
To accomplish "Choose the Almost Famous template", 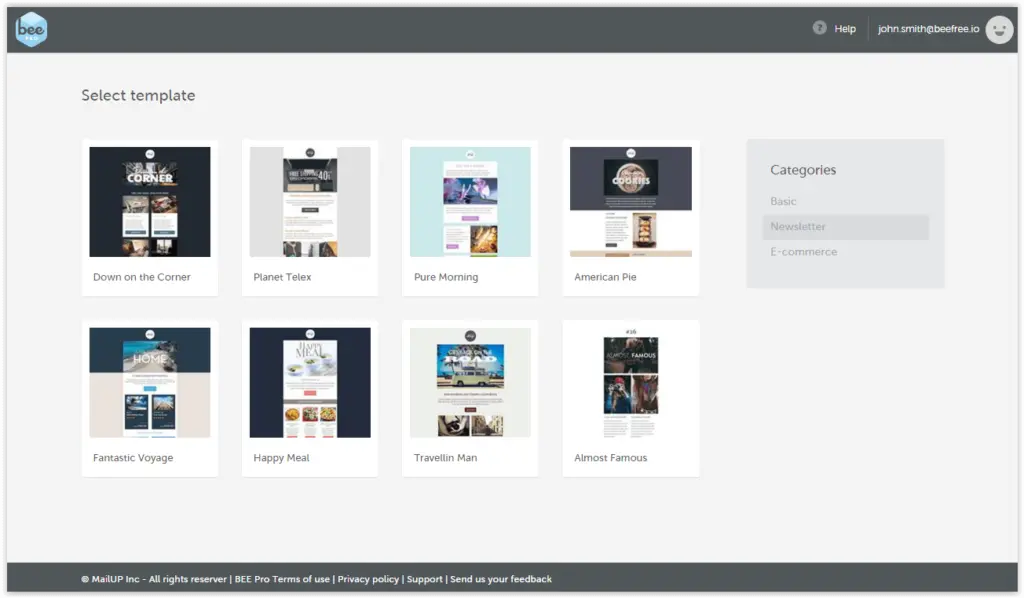I will click(x=630, y=382).
